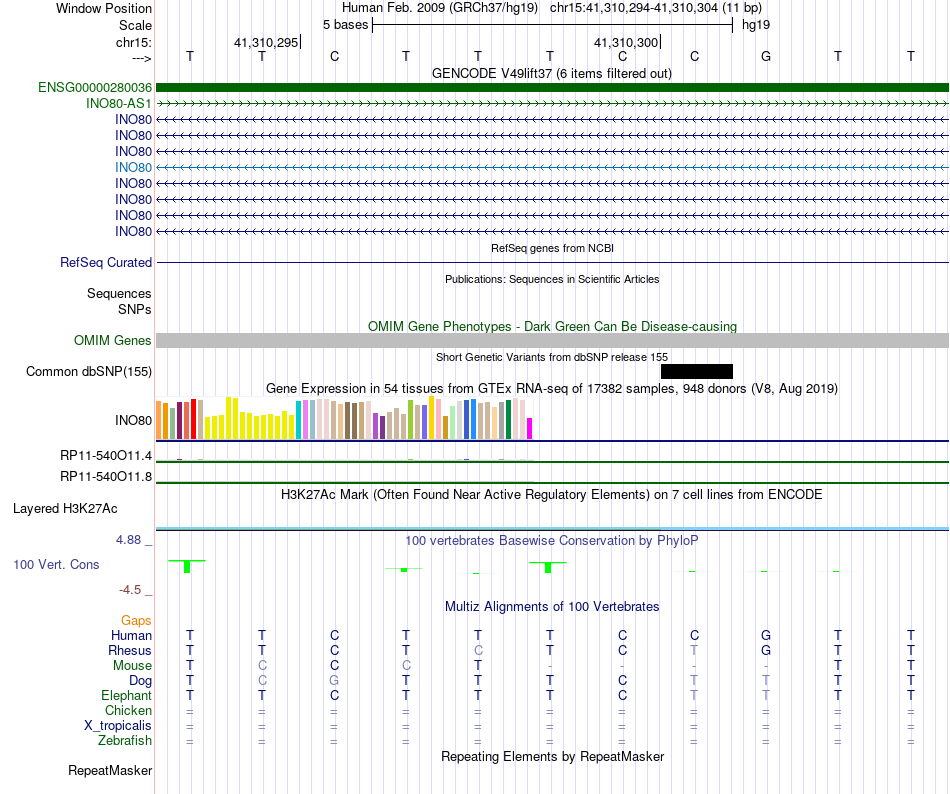Image resolution: width=950 pixels, height=794 pixels.
Task: Click the dark green bar in GTEx chart
Action: [508, 419]
